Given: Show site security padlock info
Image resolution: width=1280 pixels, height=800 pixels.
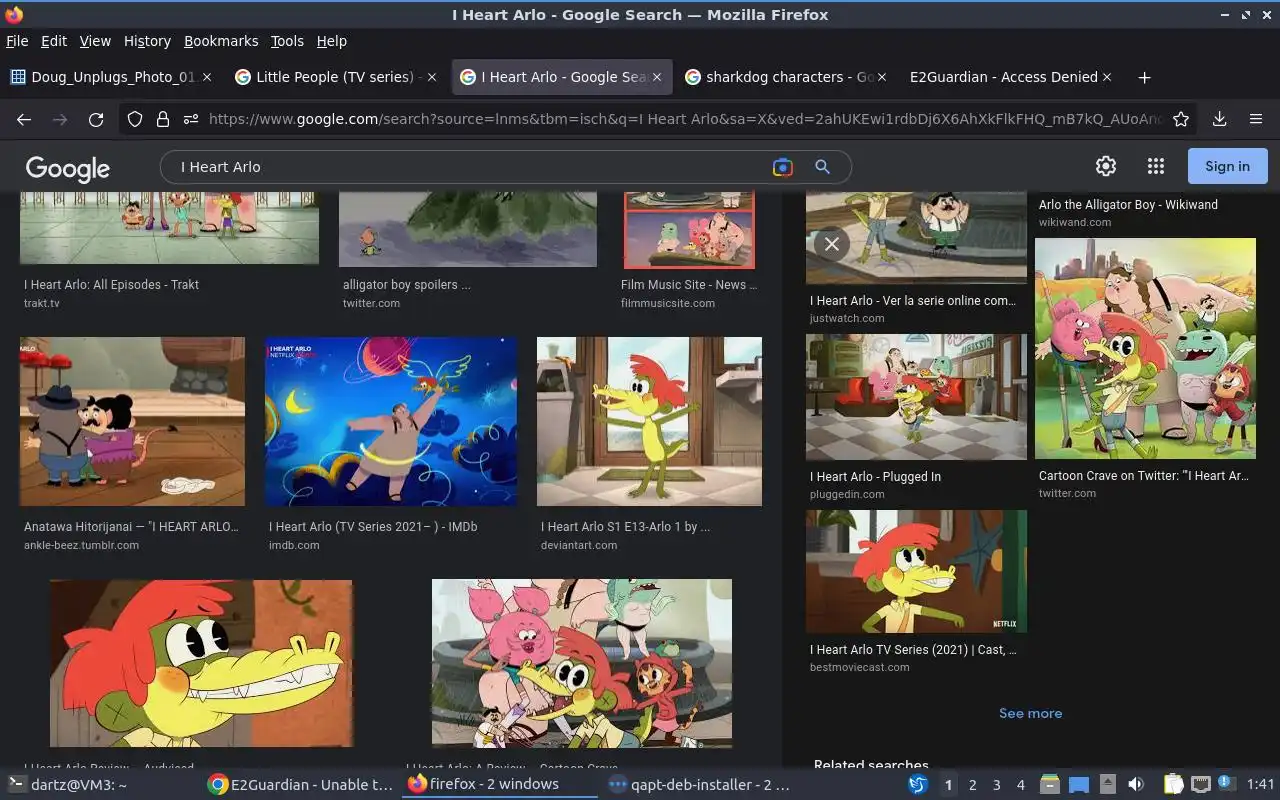Looking at the screenshot, I should pyautogui.click(x=162, y=119).
